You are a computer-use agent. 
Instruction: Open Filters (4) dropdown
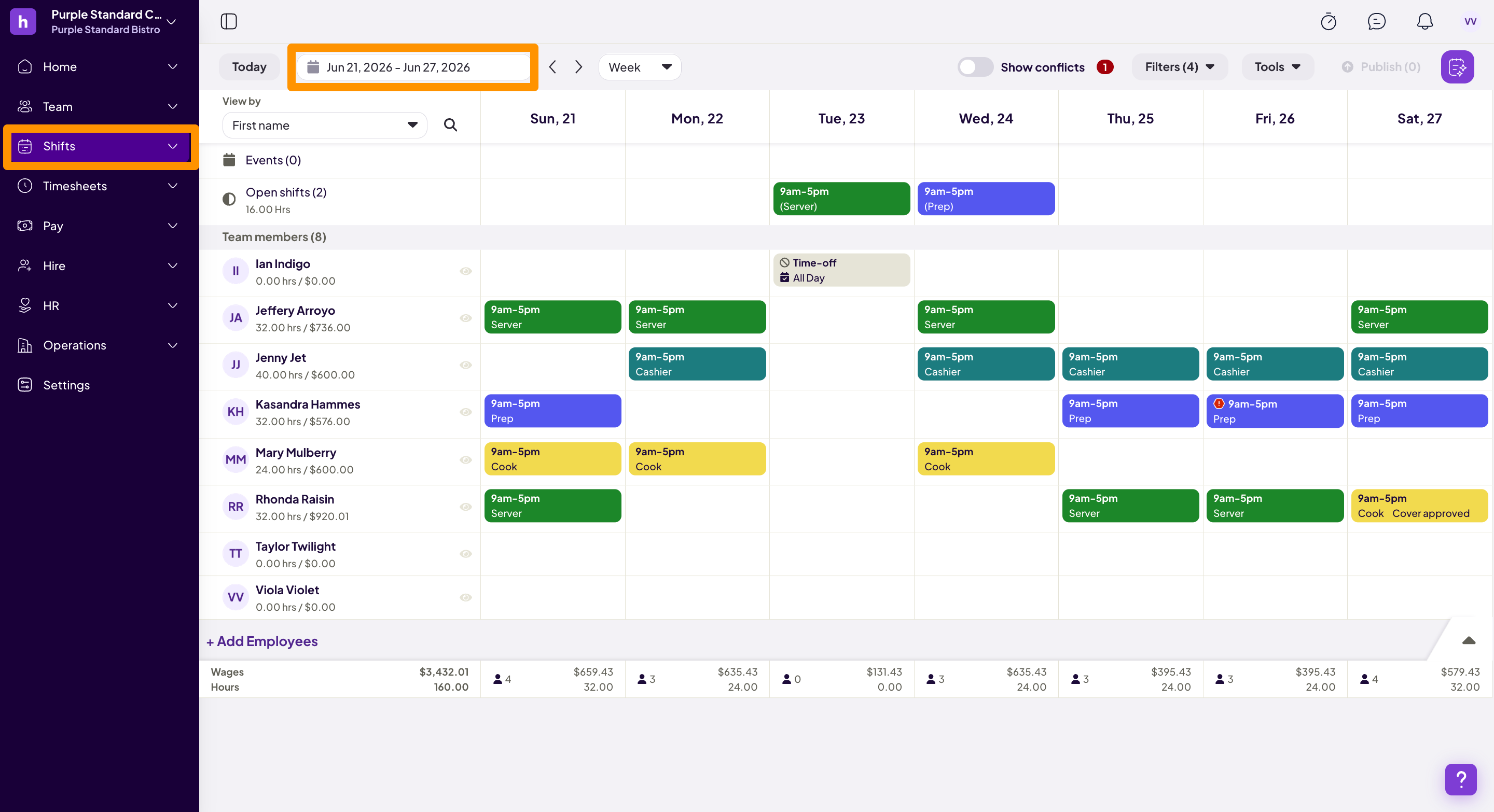coord(1179,67)
